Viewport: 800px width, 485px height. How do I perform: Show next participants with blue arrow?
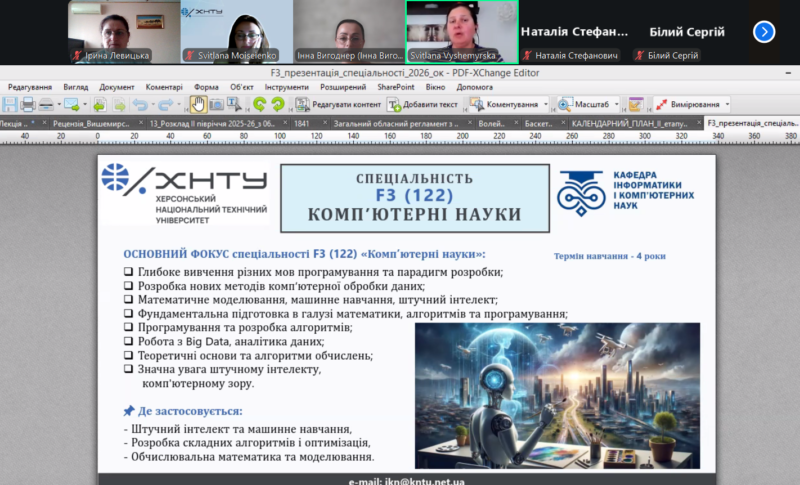(x=764, y=32)
